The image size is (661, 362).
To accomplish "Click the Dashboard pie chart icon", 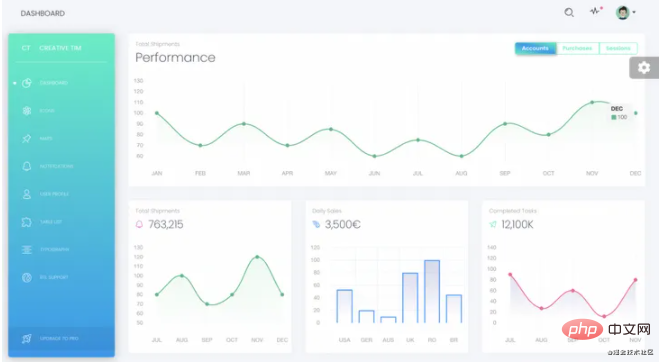I will coord(27,83).
